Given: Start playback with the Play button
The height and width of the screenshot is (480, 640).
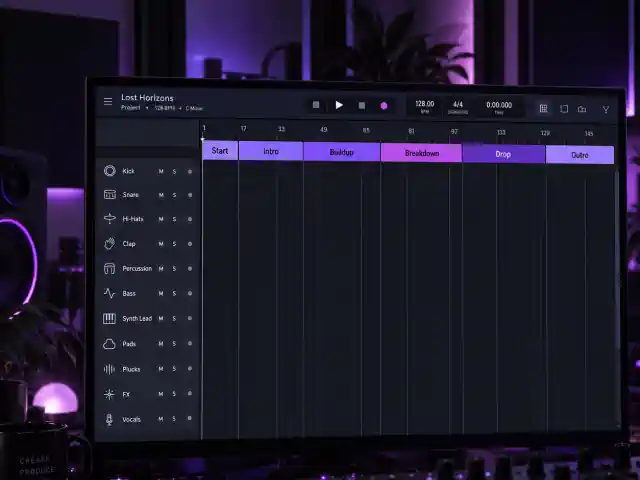Looking at the screenshot, I should tap(339, 105).
